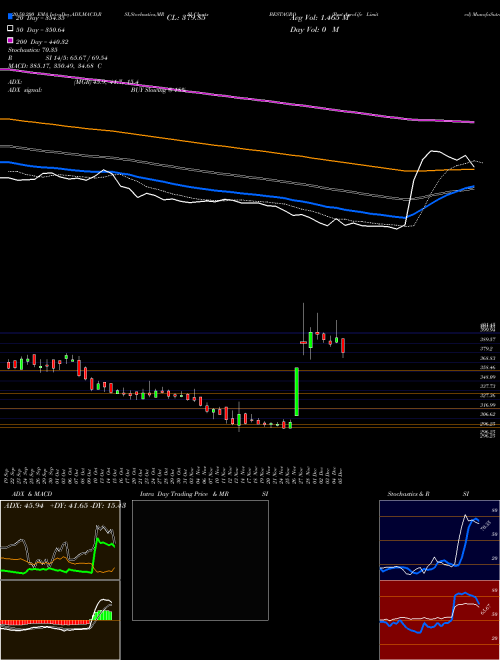Select the '200 Day = 440.82' label
Image resolution: width=500 pixels, height=660 pixels.
pos(42,42)
